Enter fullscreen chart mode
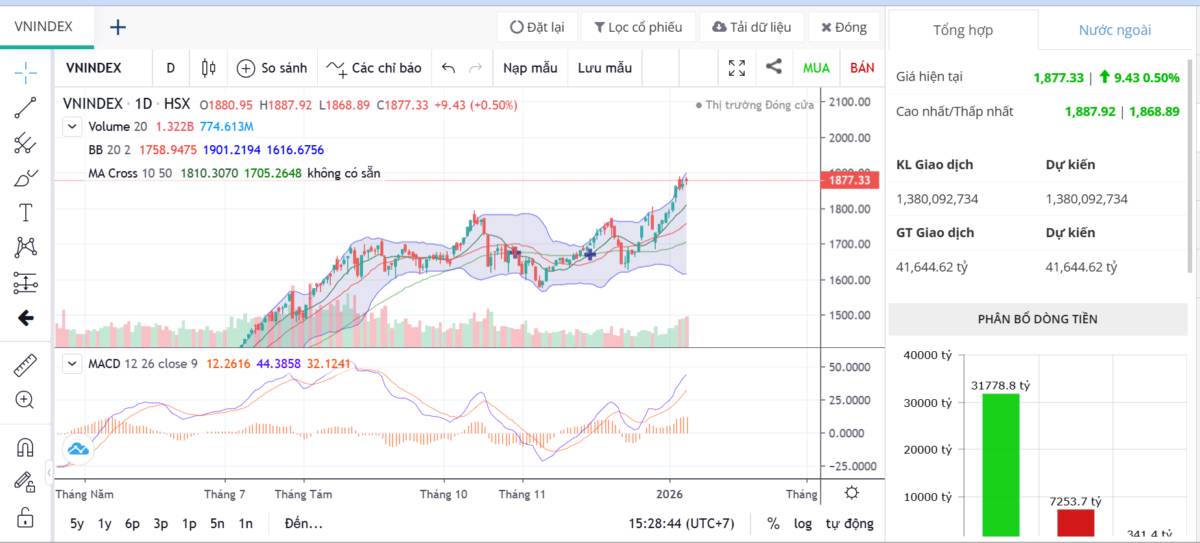The width and height of the screenshot is (1200, 543). click(737, 68)
